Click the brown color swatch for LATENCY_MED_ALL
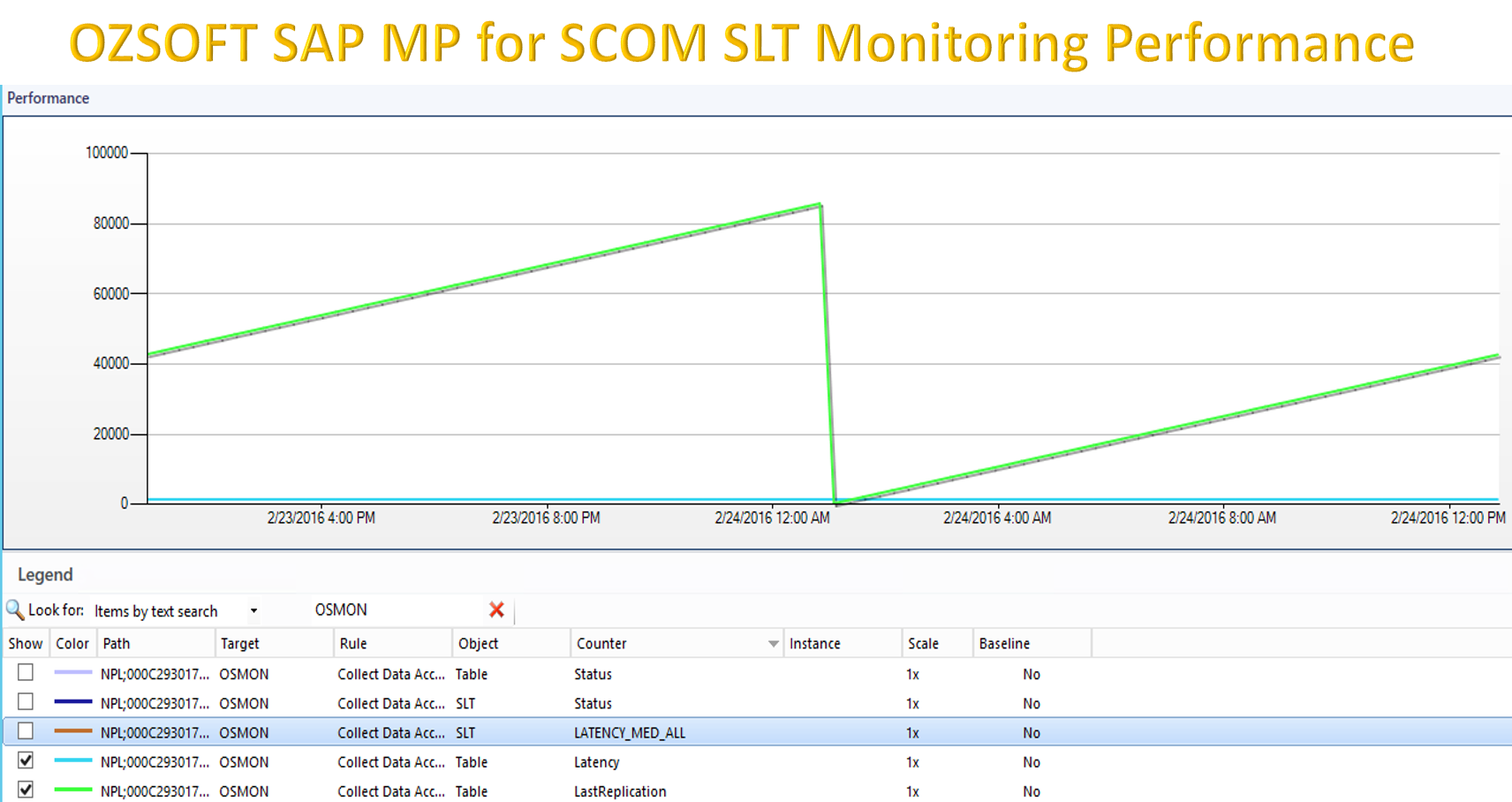The width and height of the screenshot is (1512, 802). pos(72,731)
